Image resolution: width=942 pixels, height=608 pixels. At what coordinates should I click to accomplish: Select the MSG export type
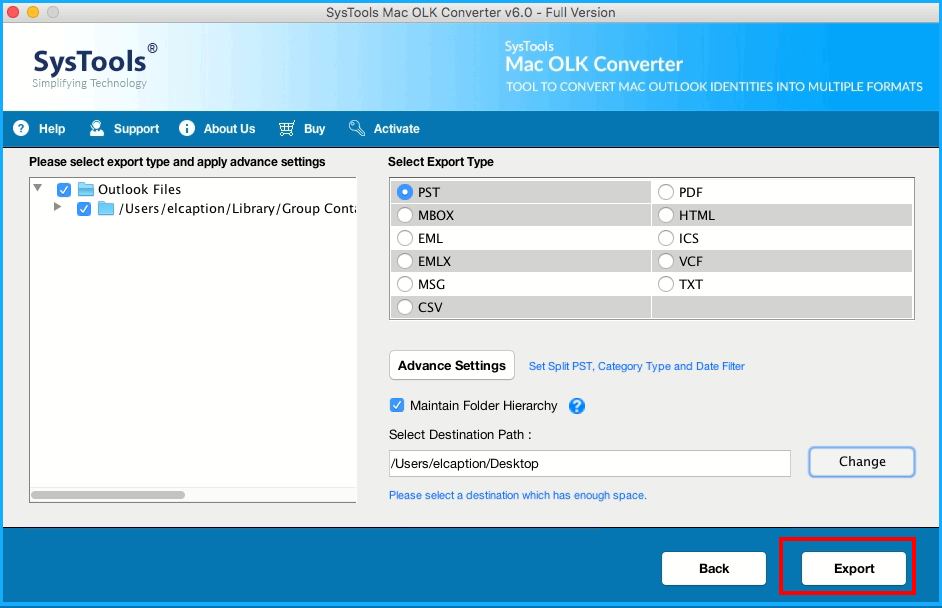click(405, 284)
